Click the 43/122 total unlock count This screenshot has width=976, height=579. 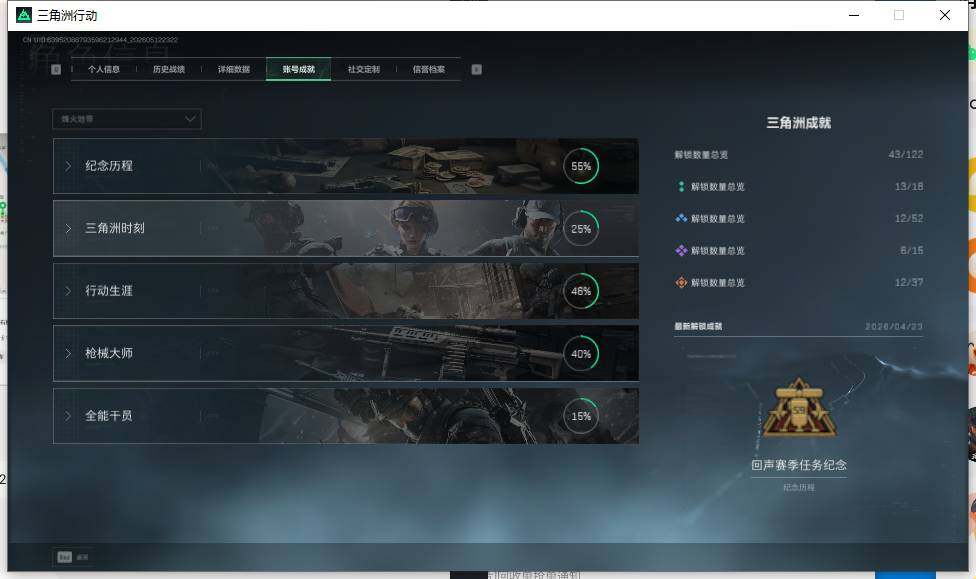coord(906,154)
